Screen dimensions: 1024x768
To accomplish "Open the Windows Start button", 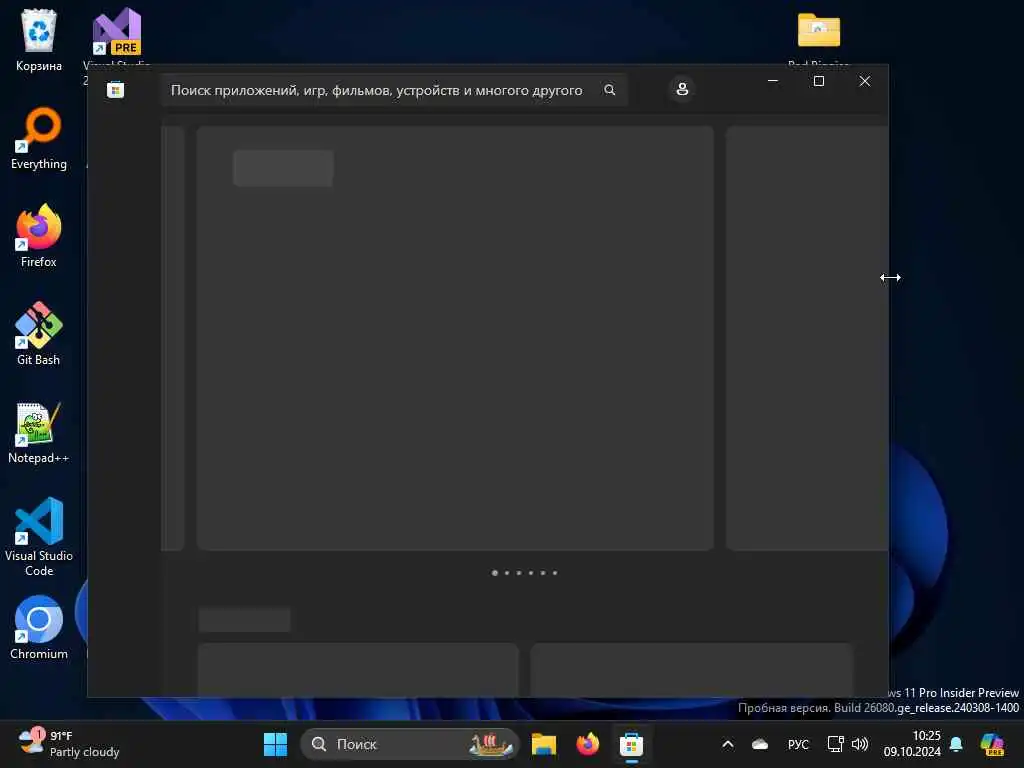I will [x=275, y=744].
